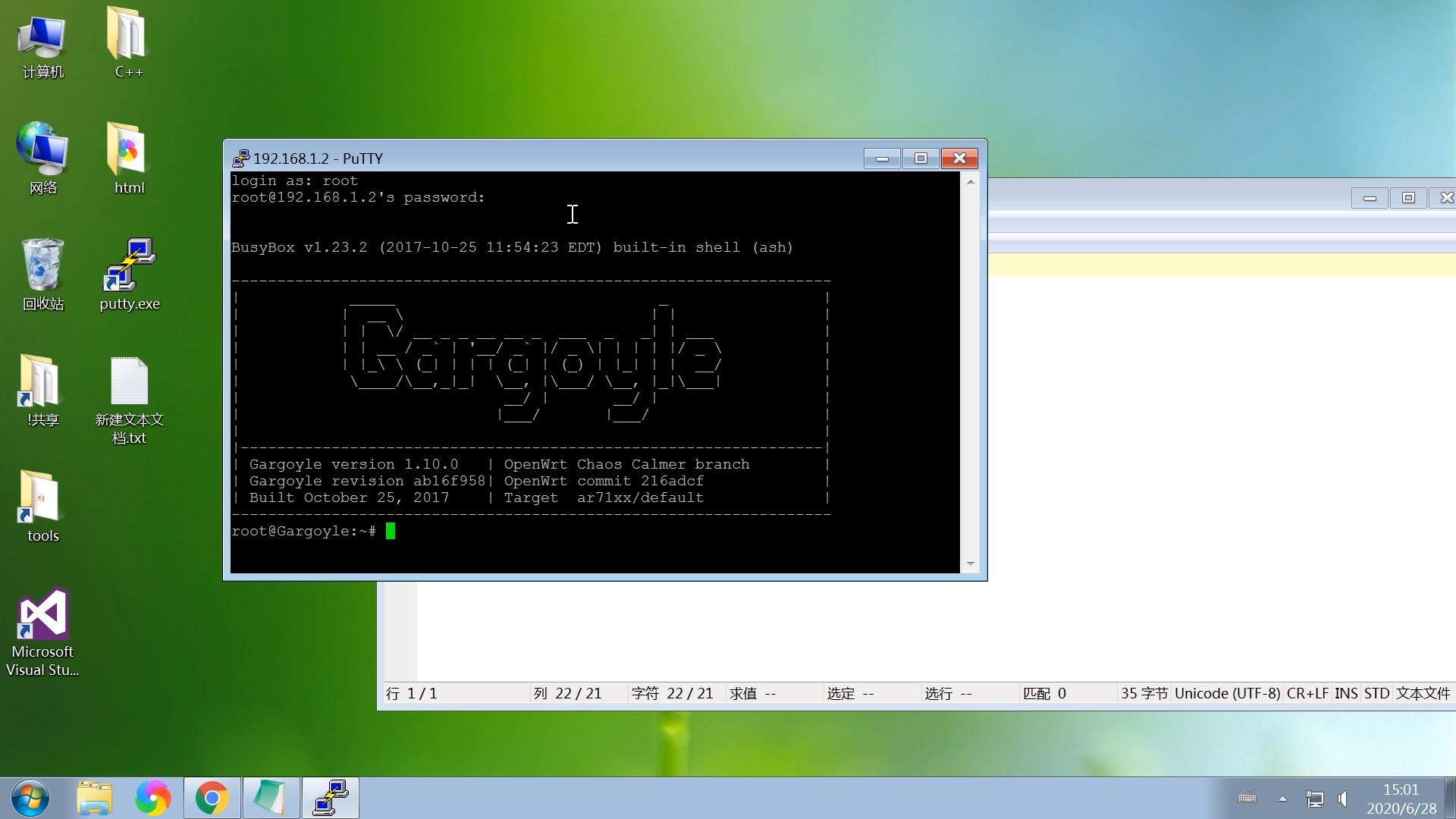Switch to PuTTY taskbar button
The width and height of the screenshot is (1456, 819).
[x=331, y=798]
